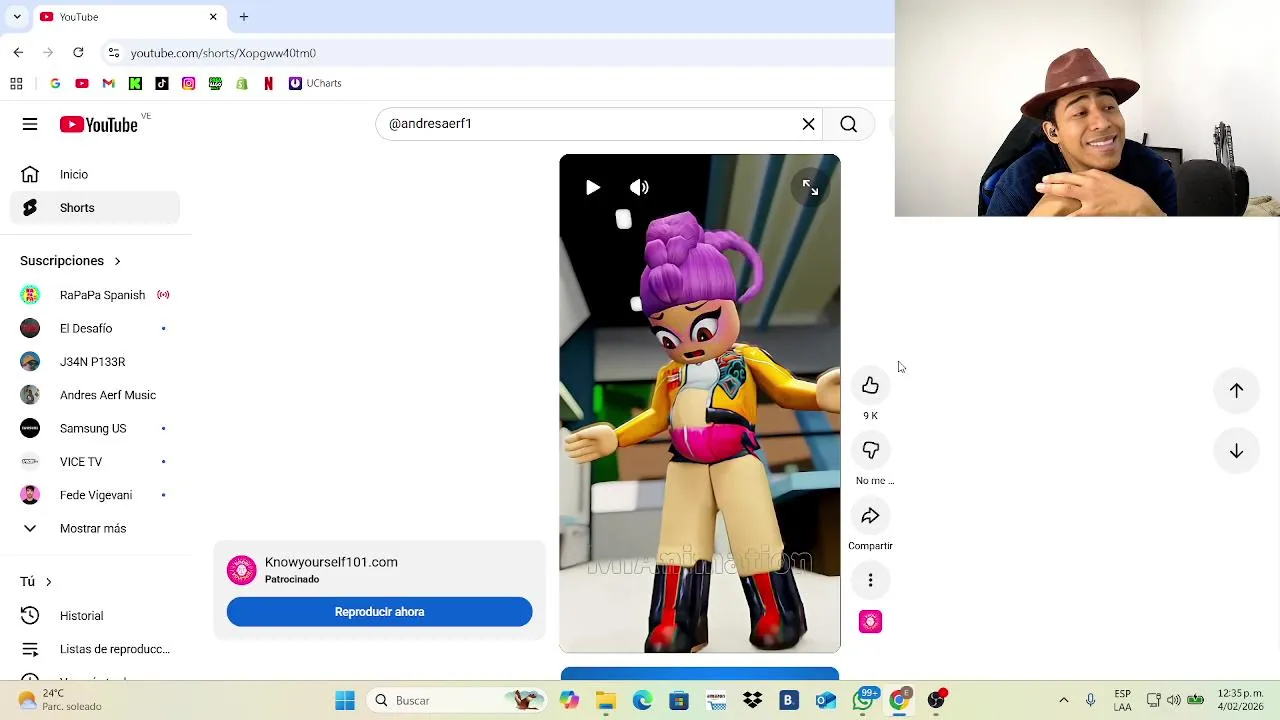
Task: Run search with the magnifier button
Action: pos(848,124)
